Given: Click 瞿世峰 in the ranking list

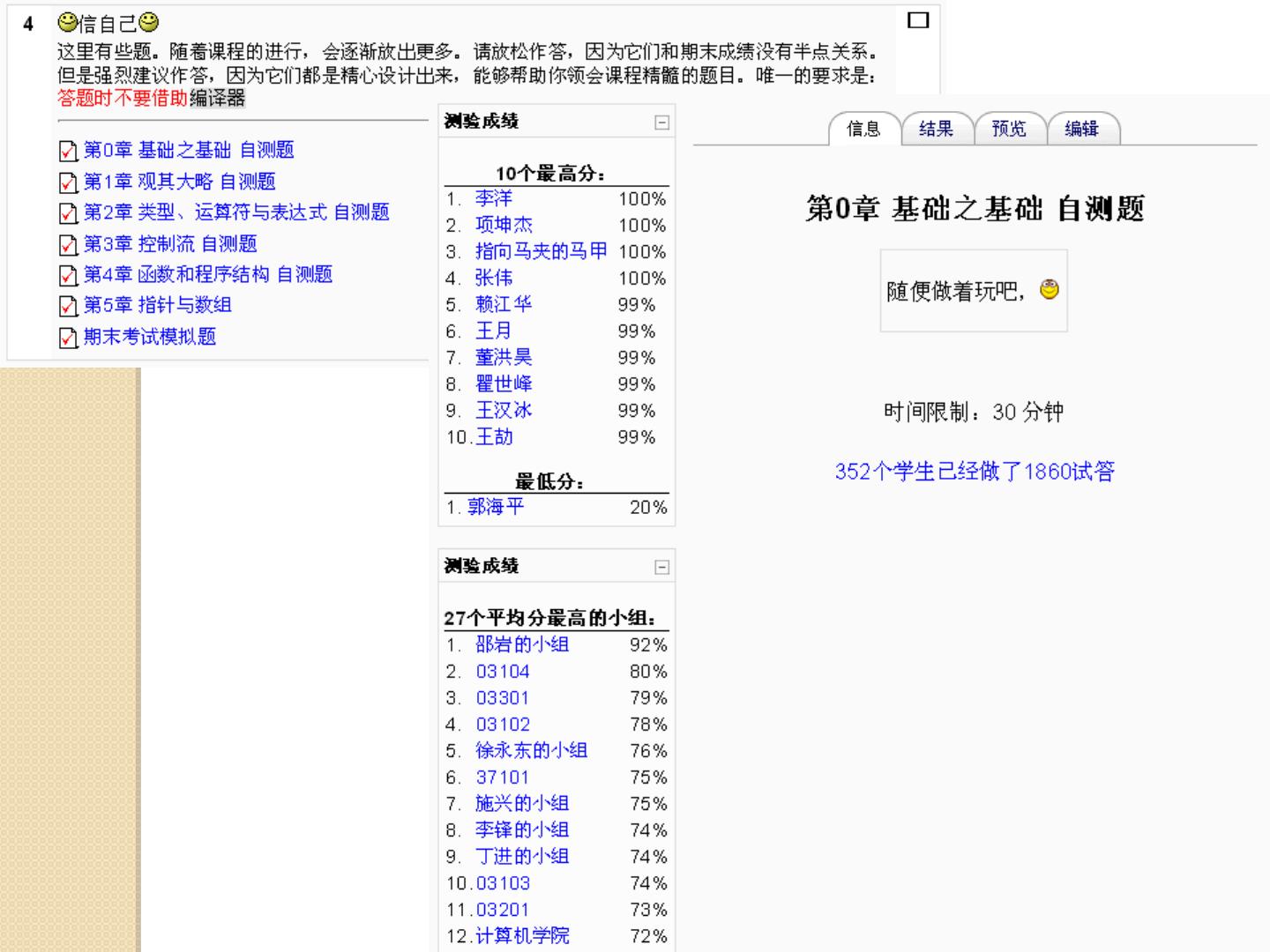Looking at the screenshot, I should (x=504, y=383).
